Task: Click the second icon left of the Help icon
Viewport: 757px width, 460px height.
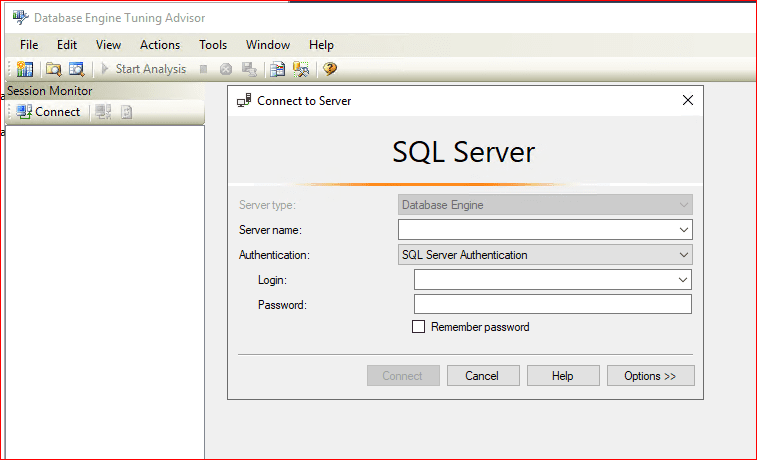Action: [x=278, y=69]
